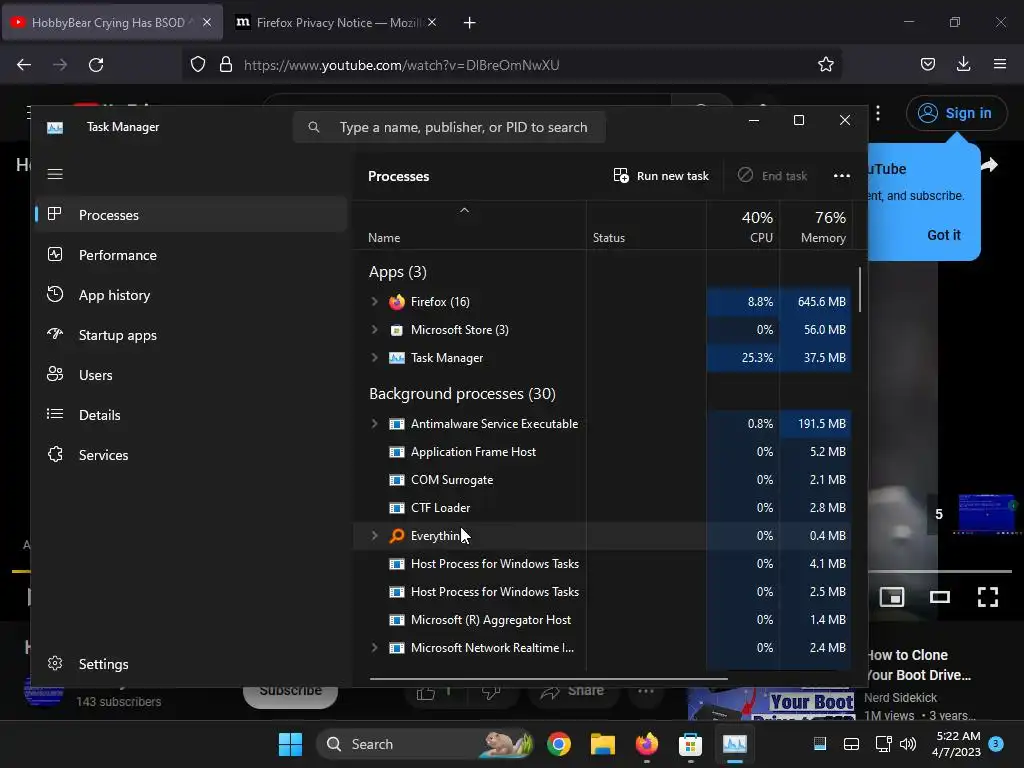Click Got it on YouTube tooltip
Screen dimensions: 1024x768
click(x=944, y=235)
